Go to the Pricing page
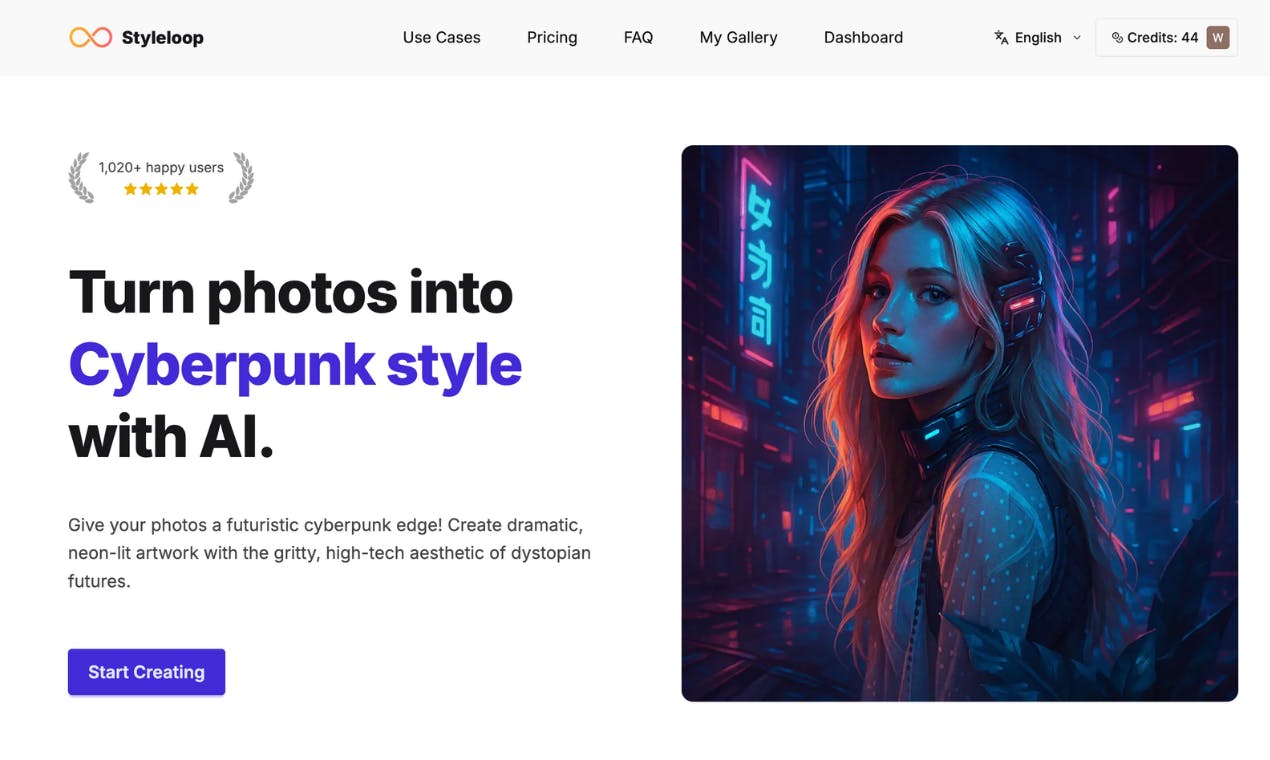 pyautogui.click(x=552, y=37)
